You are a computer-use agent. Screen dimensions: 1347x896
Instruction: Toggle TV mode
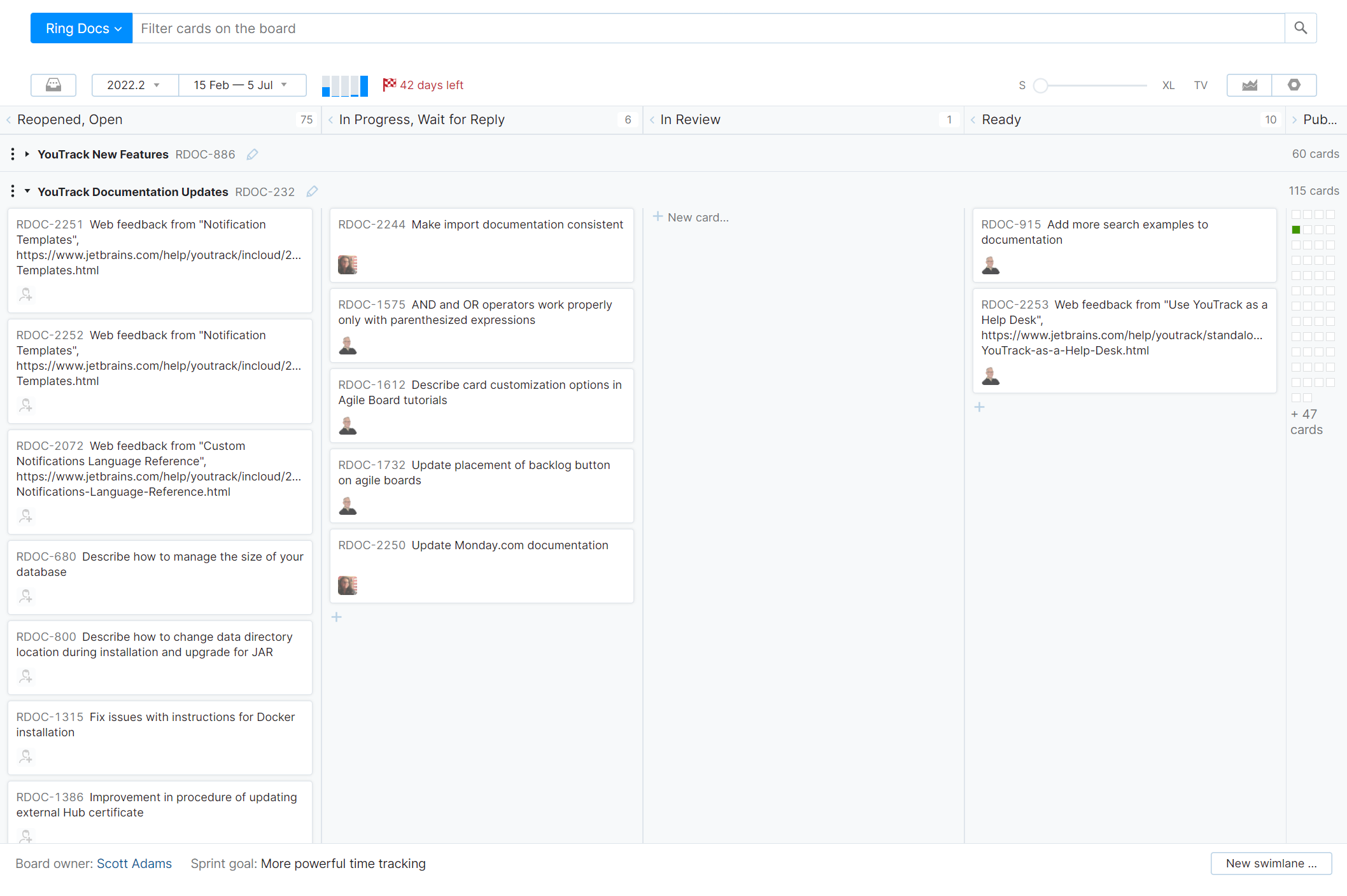[x=1201, y=85]
